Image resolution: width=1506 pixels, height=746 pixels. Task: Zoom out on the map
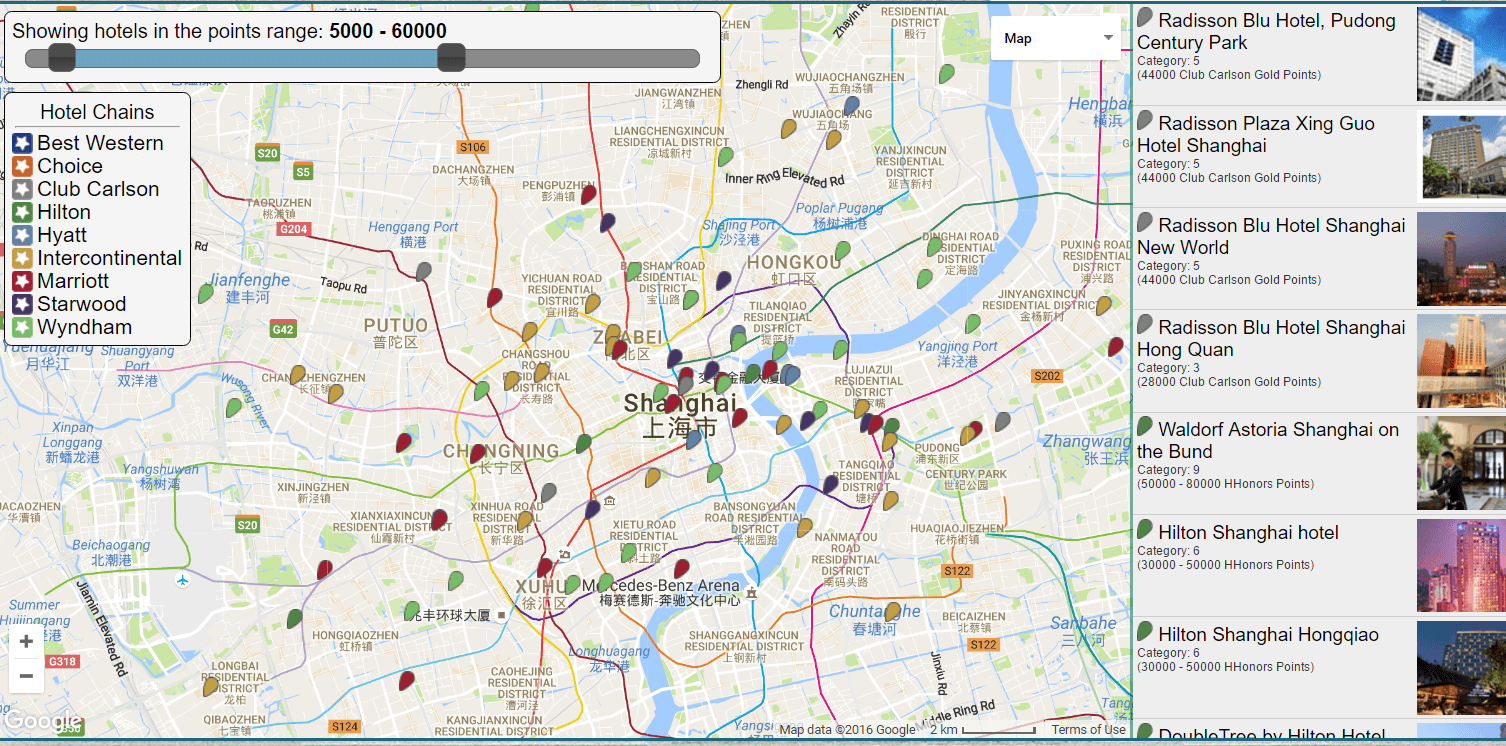(26, 676)
